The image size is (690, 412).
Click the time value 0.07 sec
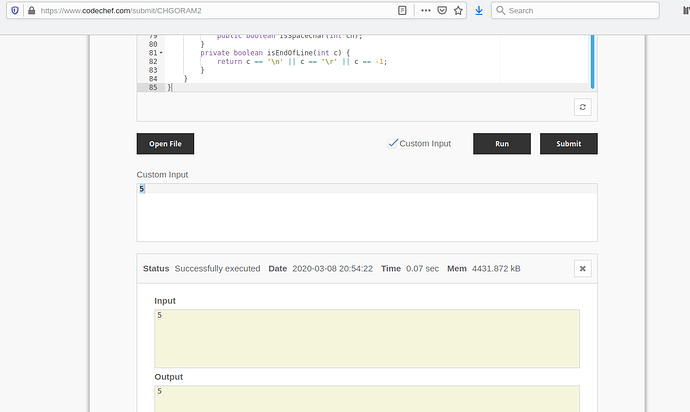(x=422, y=269)
